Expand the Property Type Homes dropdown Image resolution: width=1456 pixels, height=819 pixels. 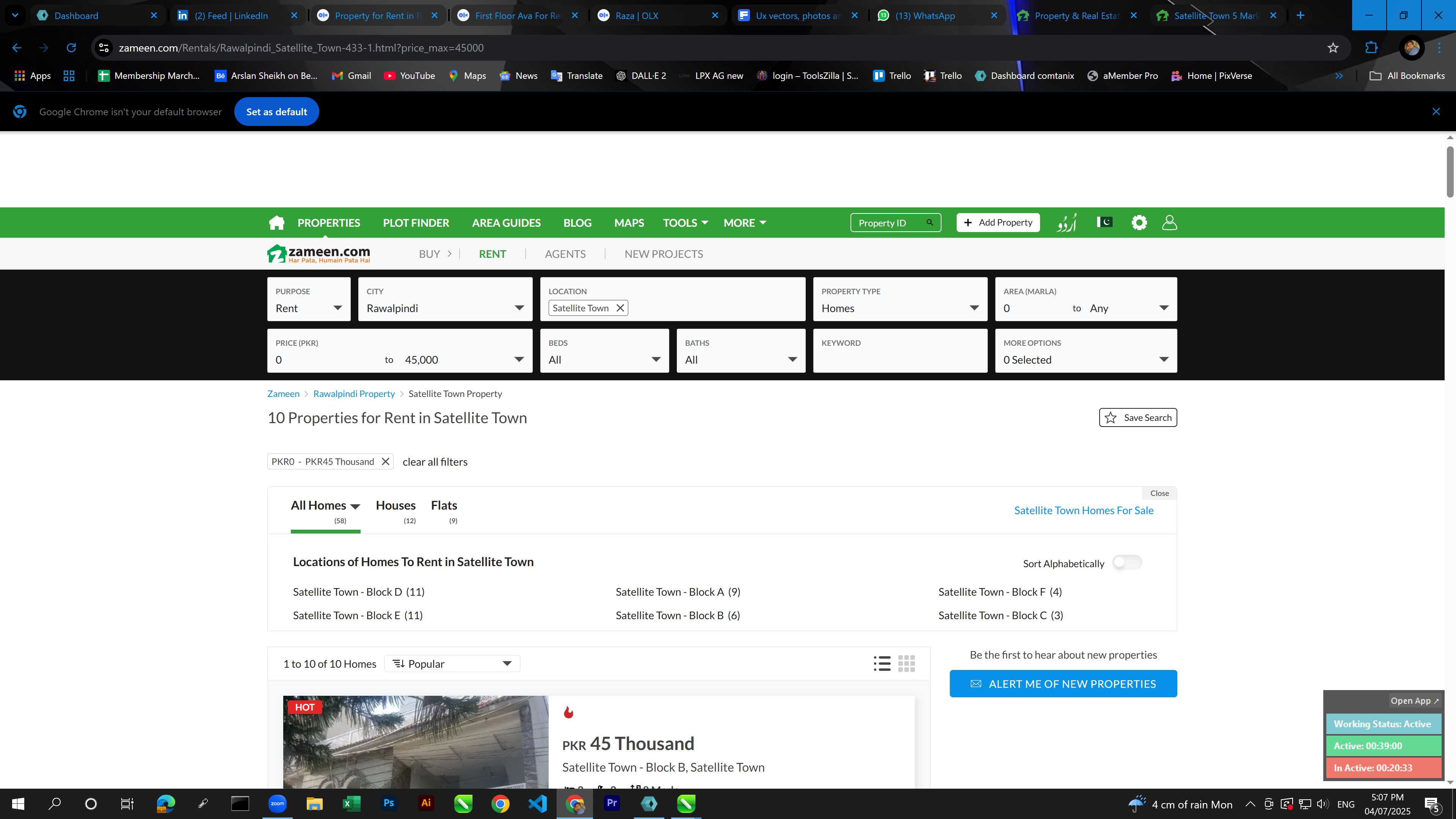901,299
